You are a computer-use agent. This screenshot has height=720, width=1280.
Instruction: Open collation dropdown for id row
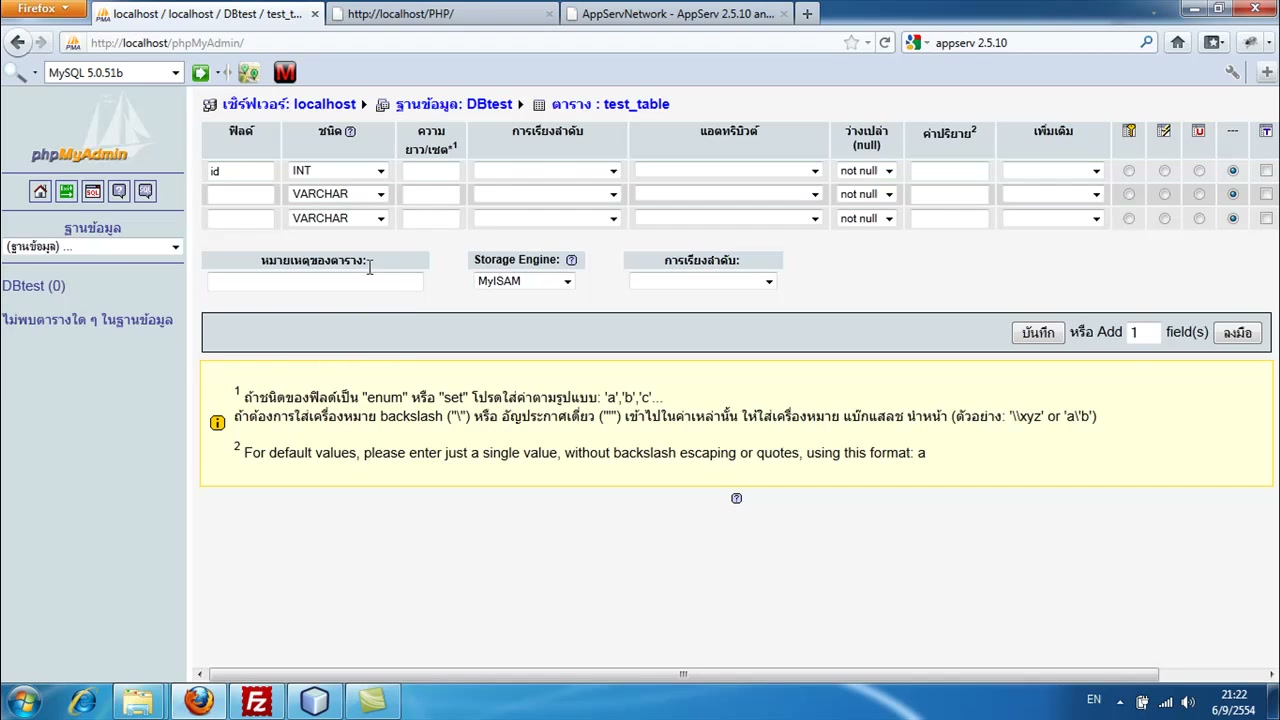[547, 171]
